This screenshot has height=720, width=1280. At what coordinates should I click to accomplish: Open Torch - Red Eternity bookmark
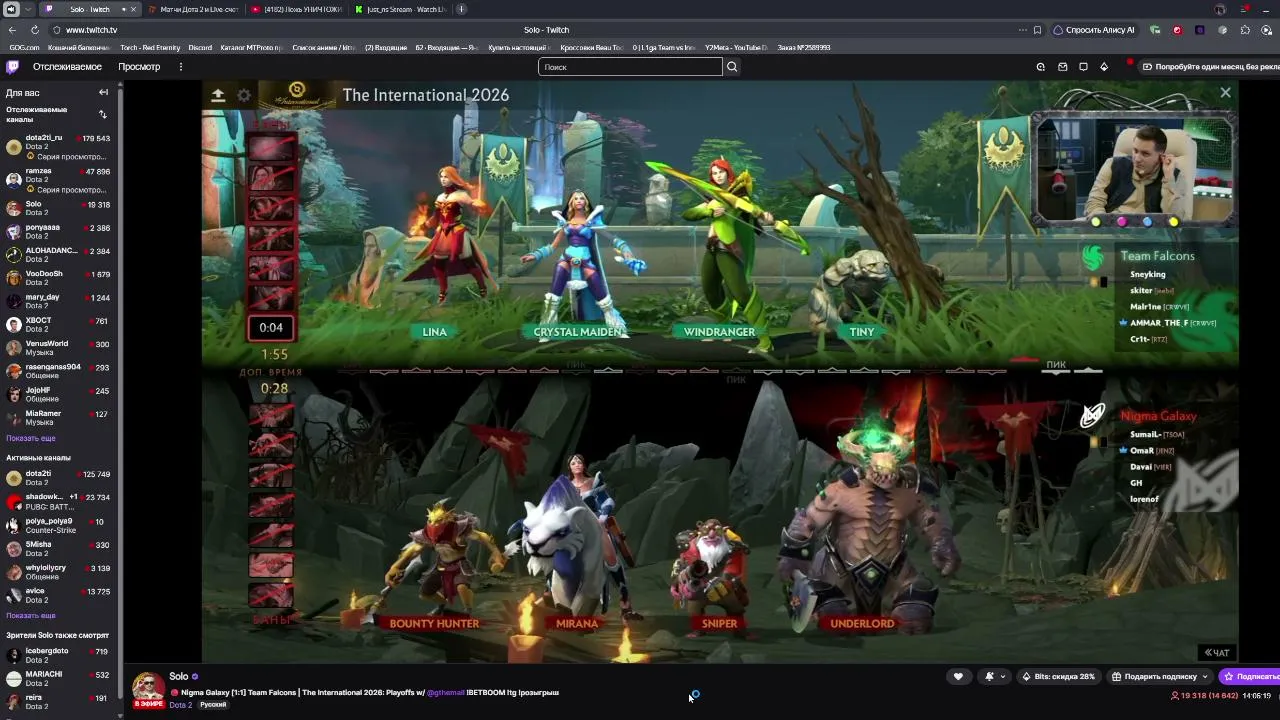pos(150,48)
